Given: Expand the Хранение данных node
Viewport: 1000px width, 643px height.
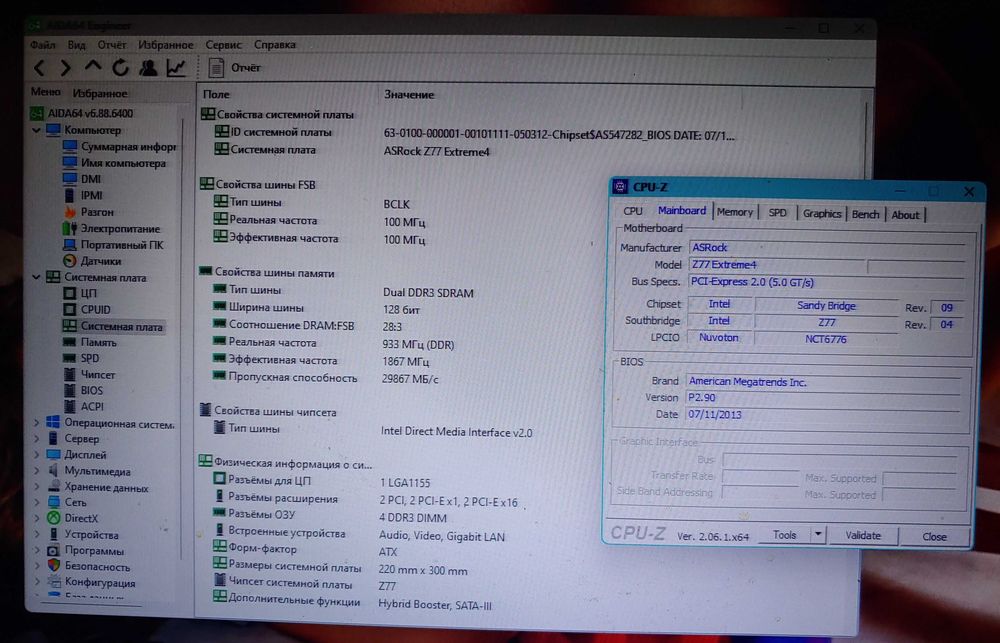Looking at the screenshot, I should click(x=36, y=487).
